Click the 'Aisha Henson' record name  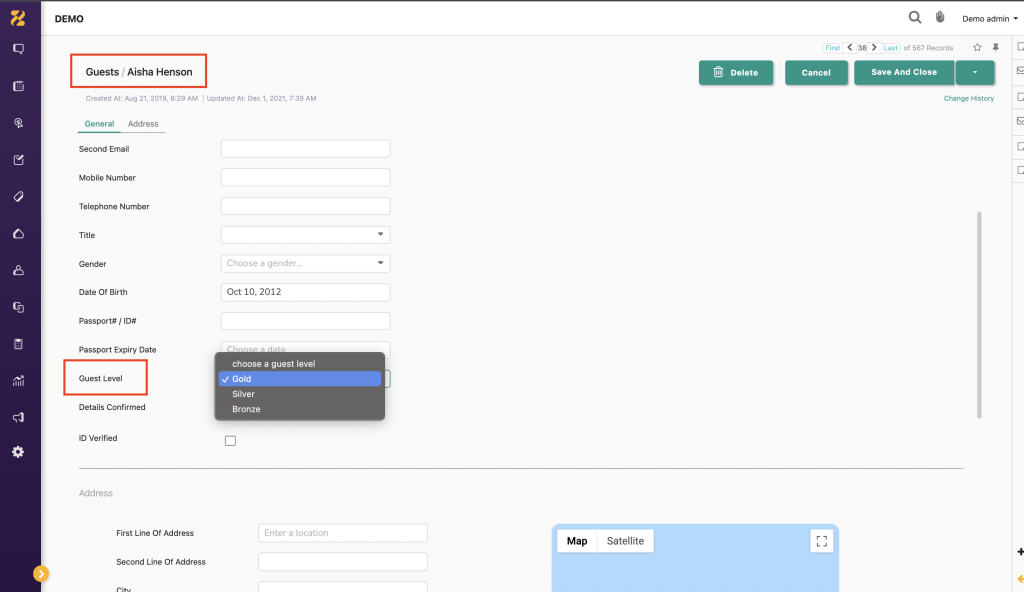[x=160, y=72]
